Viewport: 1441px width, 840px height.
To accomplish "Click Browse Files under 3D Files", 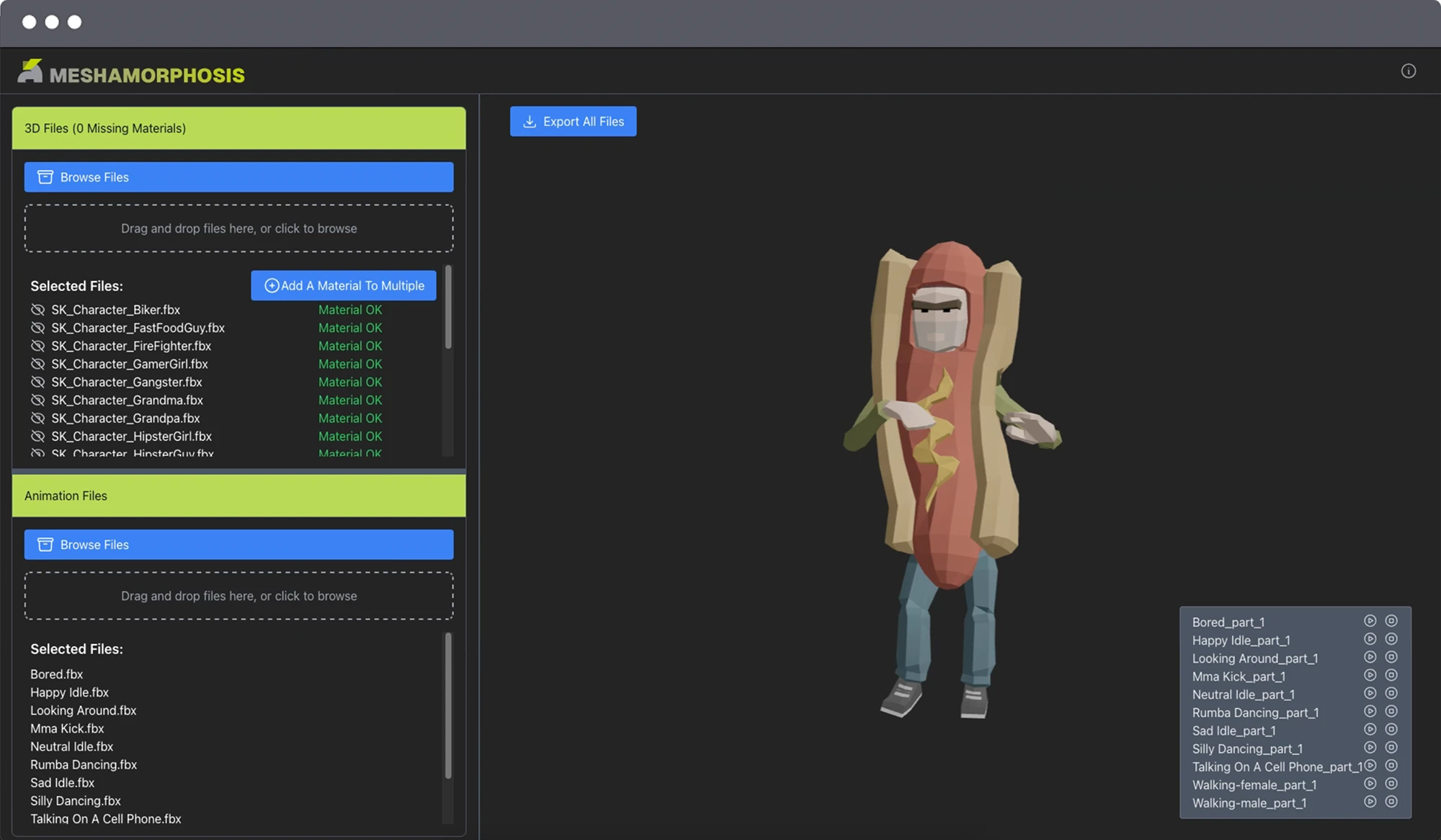I will 238,177.
